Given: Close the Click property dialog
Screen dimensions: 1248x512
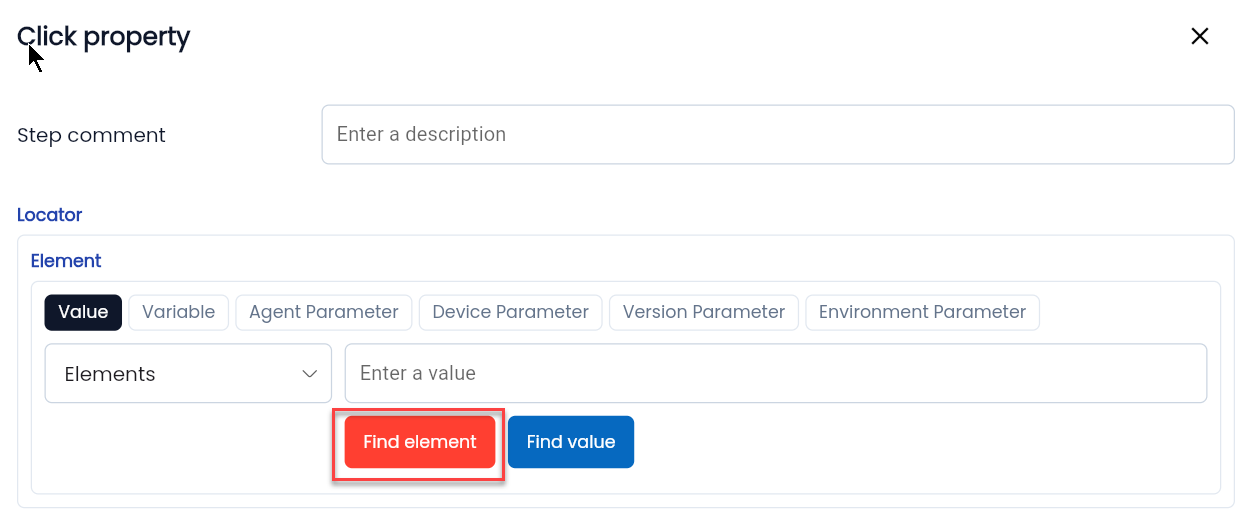Looking at the screenshot, I should 1200,37.
